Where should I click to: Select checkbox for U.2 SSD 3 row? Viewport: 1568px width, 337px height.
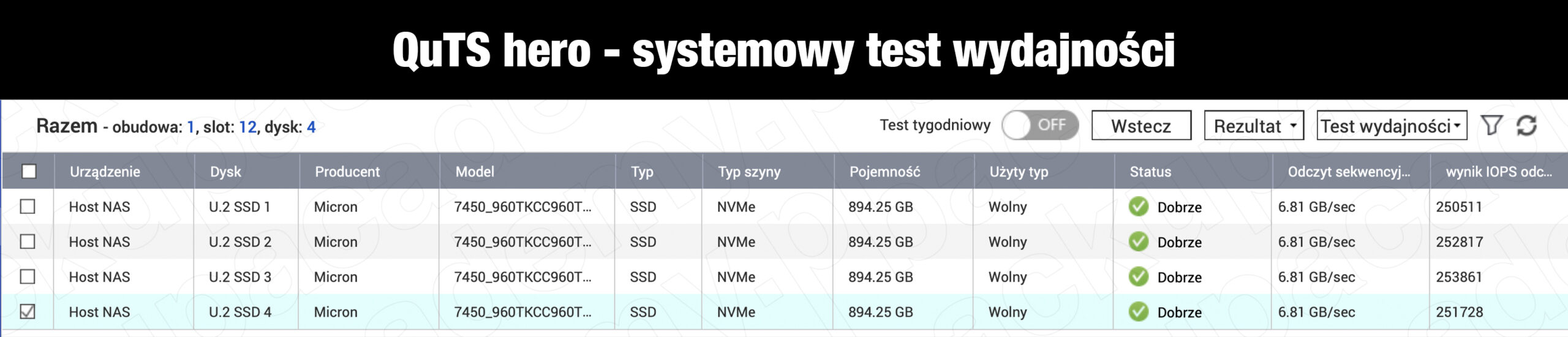(x=28, y=276)
